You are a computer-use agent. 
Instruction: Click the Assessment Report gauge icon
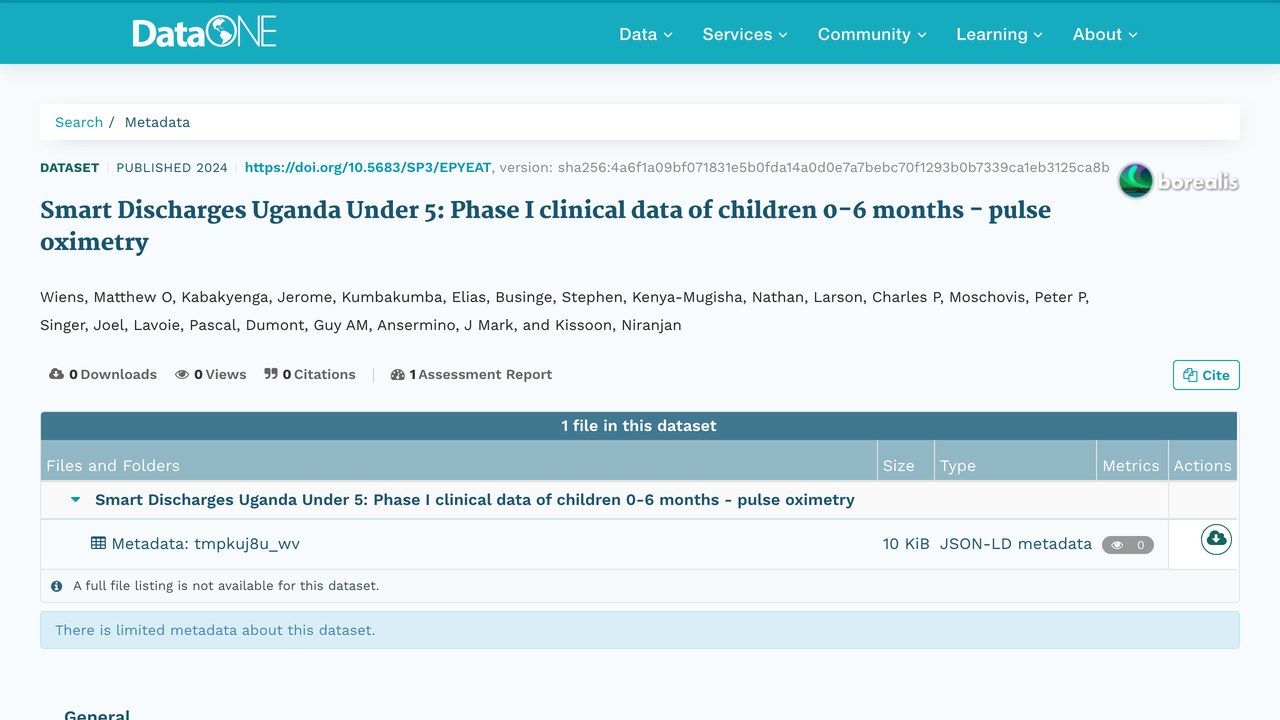[x=398, y=374]
